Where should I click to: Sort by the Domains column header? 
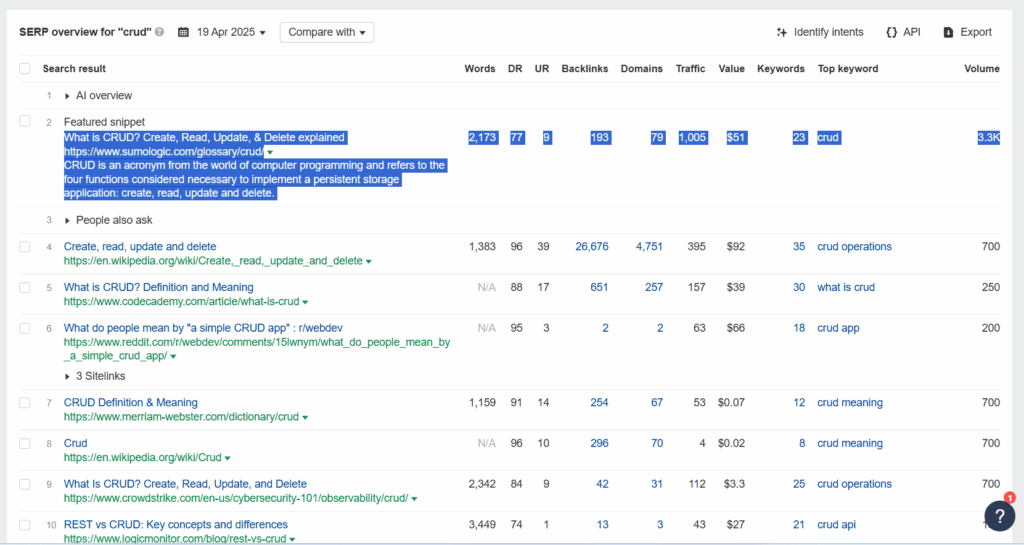641,69
